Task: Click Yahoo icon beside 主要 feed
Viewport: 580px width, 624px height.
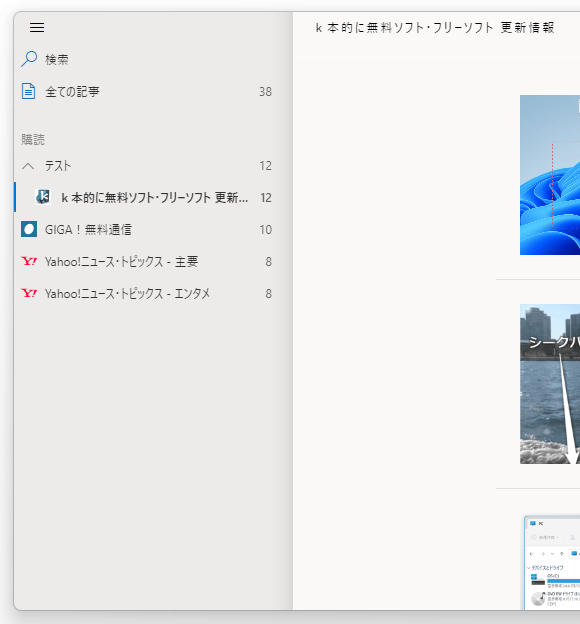Action: click(29, 261)
